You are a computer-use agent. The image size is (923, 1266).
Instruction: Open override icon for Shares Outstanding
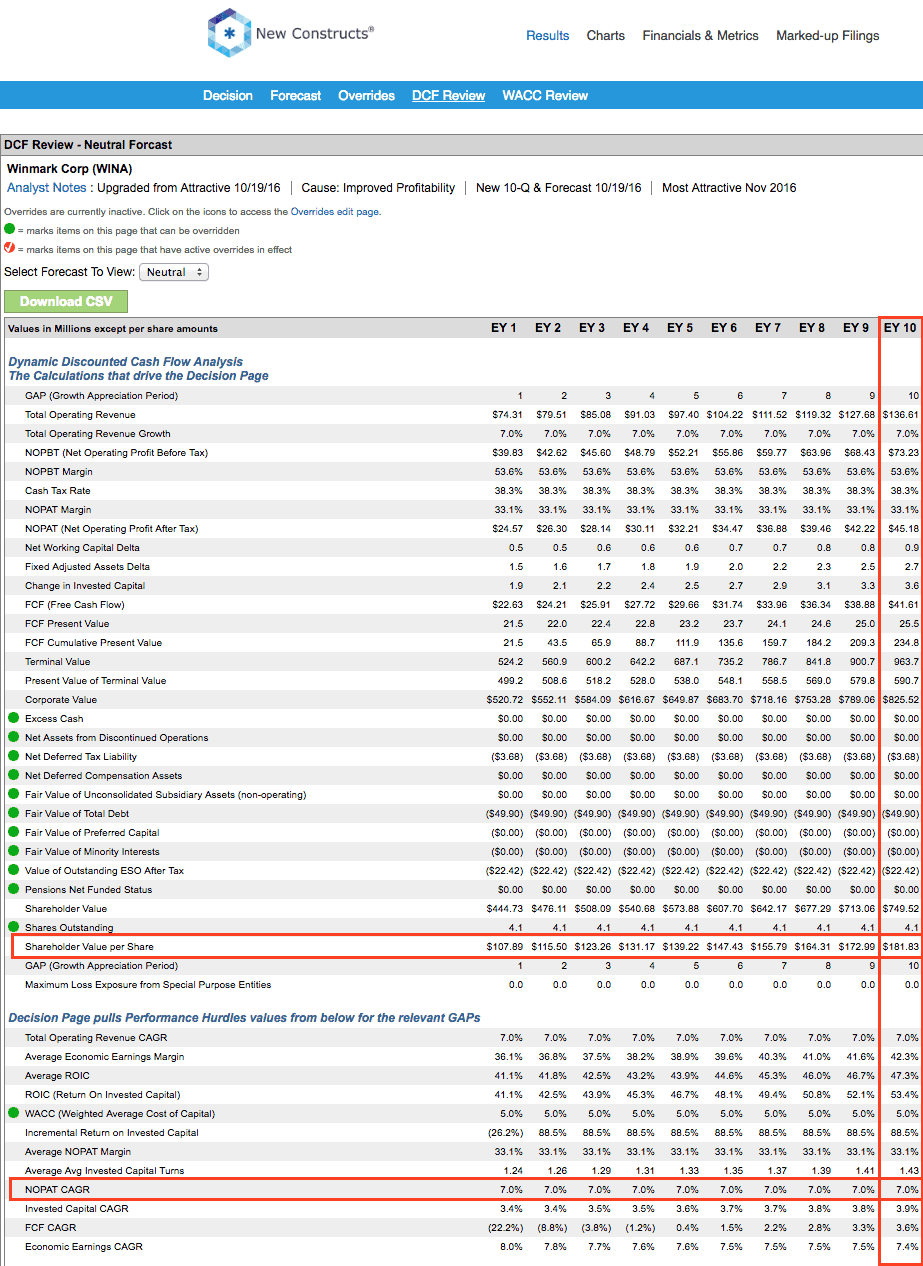tap(13, 927)
